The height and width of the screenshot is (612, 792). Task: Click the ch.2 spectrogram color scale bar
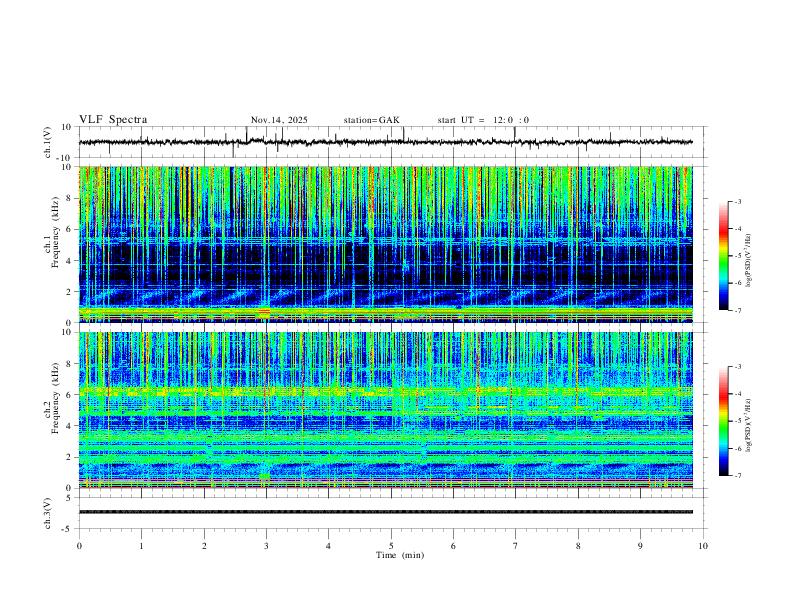pyautogui.click(x=723, y=421)
